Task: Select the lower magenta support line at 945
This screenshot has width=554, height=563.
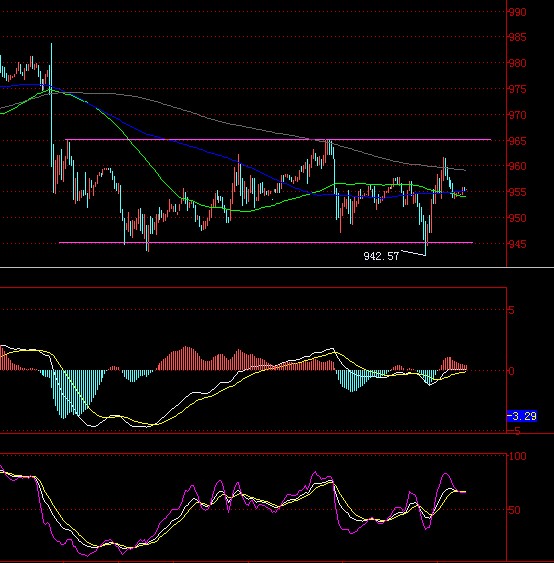Action: click(x=266, y=243)
